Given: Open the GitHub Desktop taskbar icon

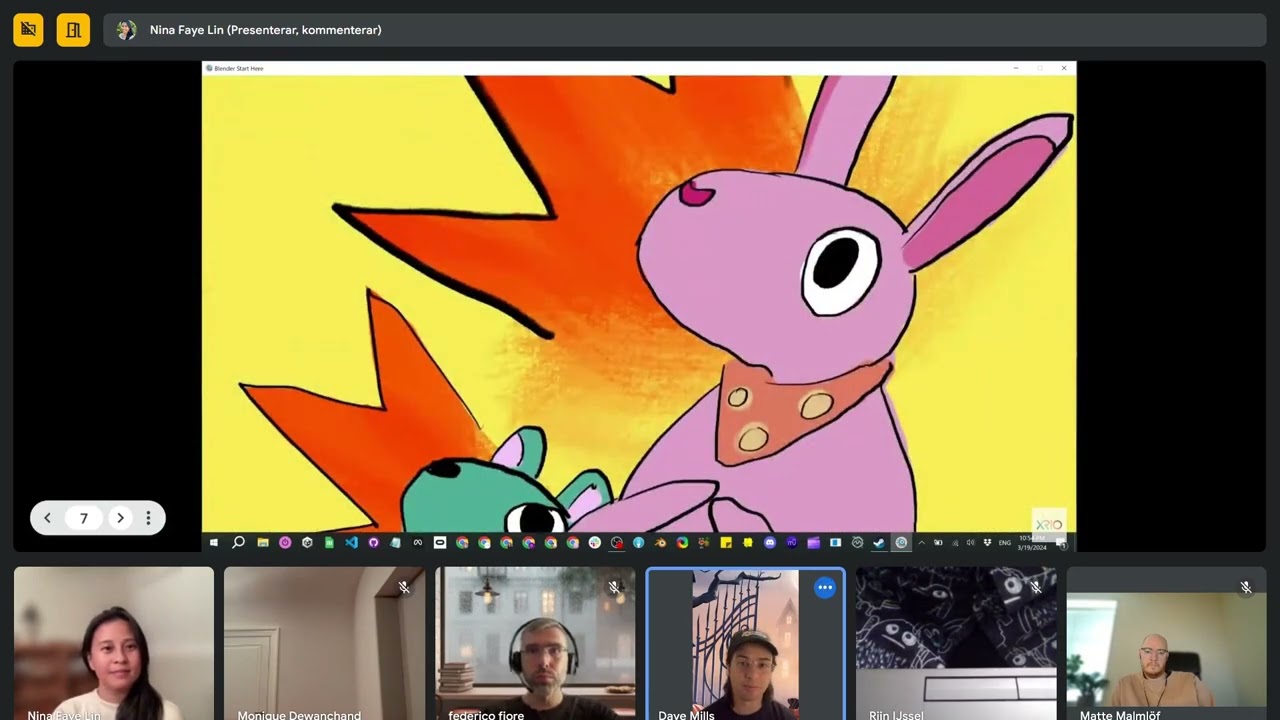Looking at the screenshot, I should click(373, 543).
